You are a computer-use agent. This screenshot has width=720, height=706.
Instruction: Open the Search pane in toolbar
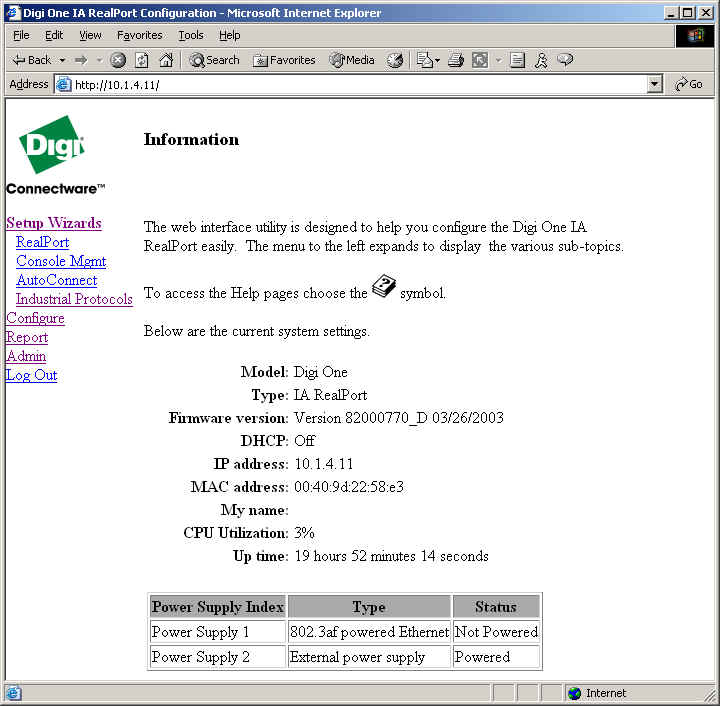click(214, 60)
